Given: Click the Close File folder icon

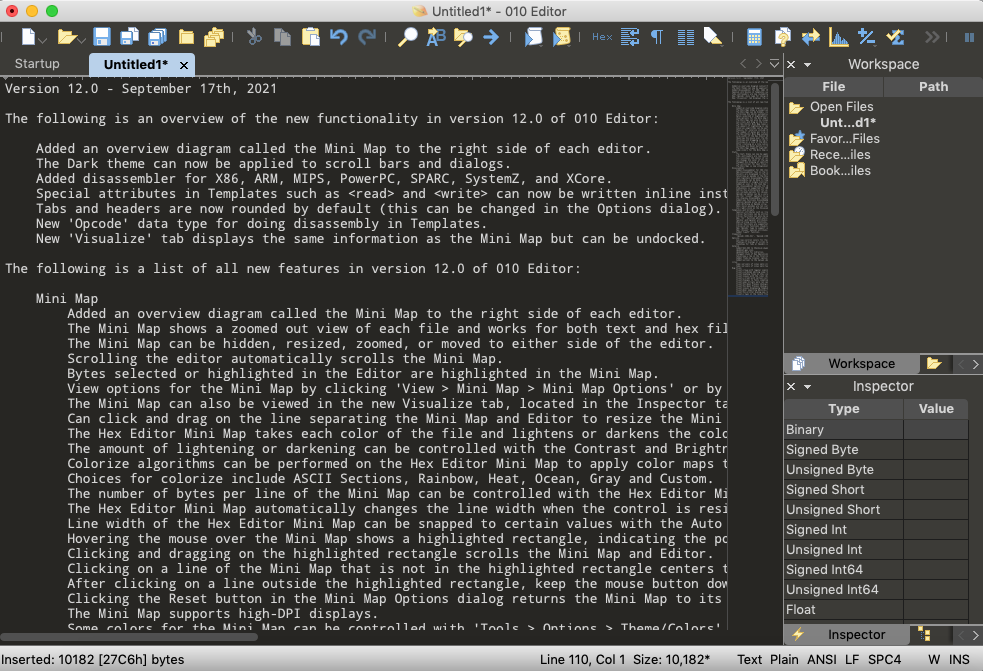Looking at the screenshot, I should (186, 37).
